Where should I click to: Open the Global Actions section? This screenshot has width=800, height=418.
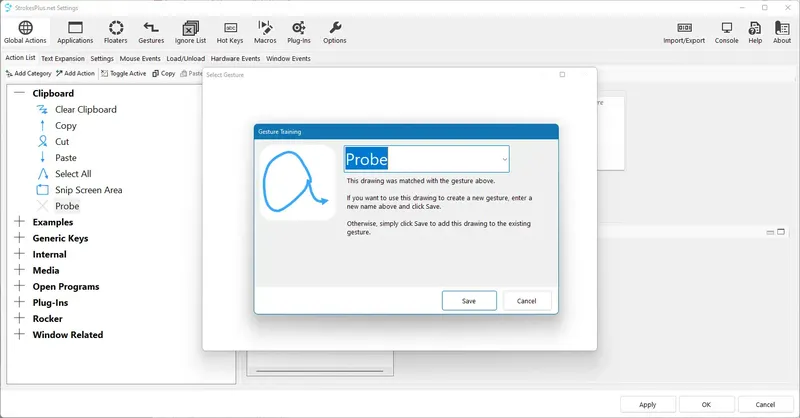coord(25,32)
